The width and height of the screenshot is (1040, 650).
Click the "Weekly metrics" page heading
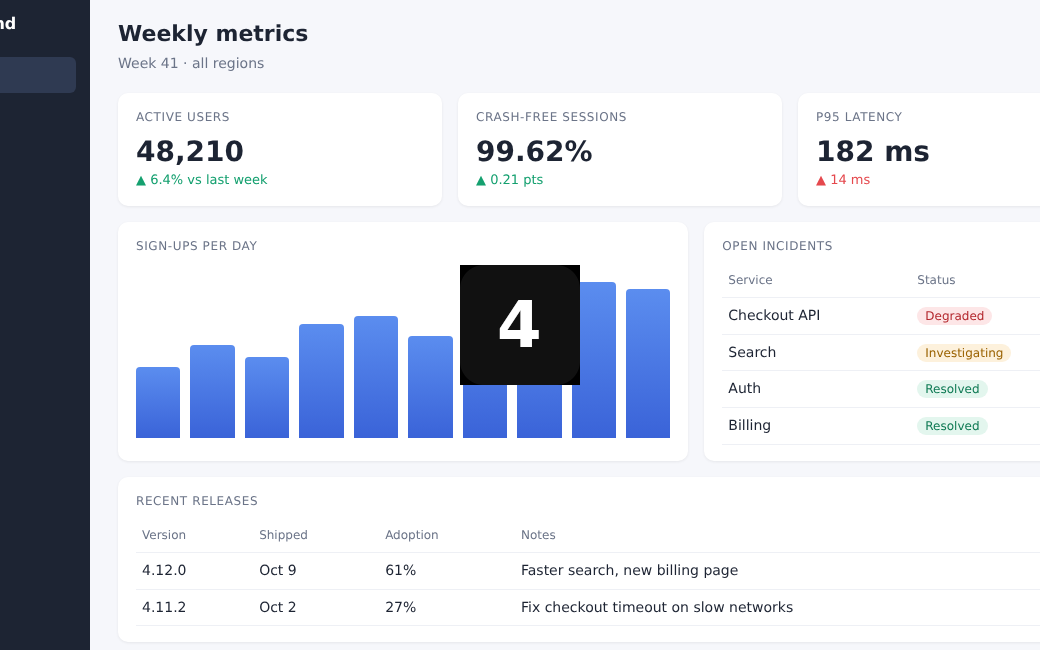coord(213,33)
